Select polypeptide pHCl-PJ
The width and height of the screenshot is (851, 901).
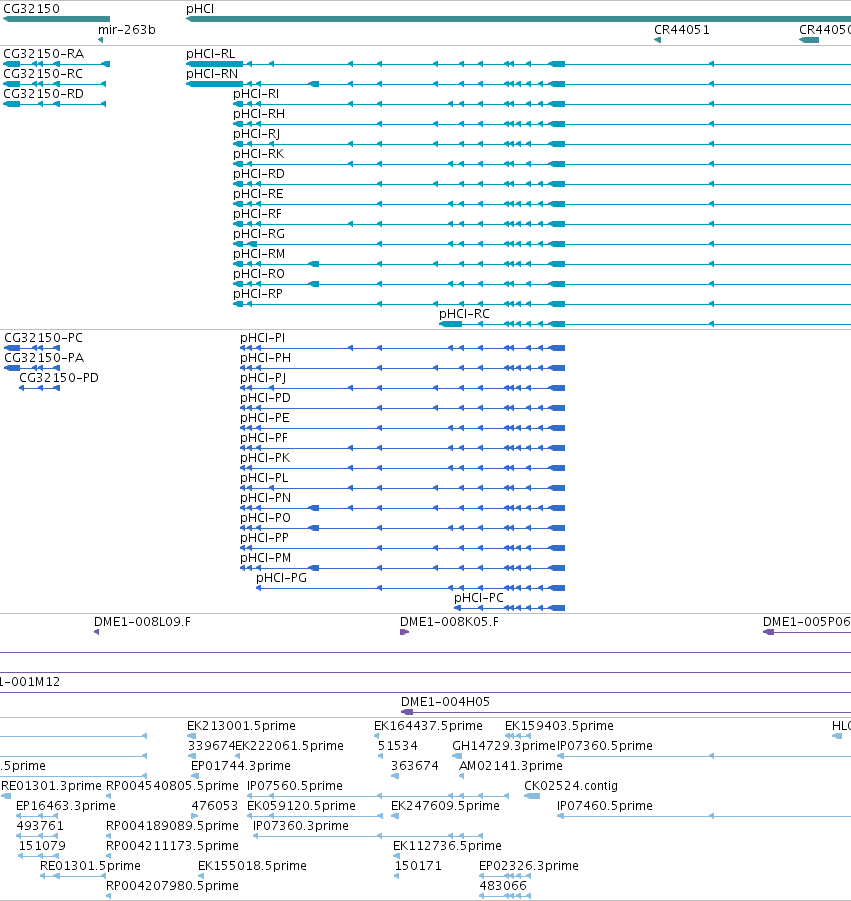point(263,378)
